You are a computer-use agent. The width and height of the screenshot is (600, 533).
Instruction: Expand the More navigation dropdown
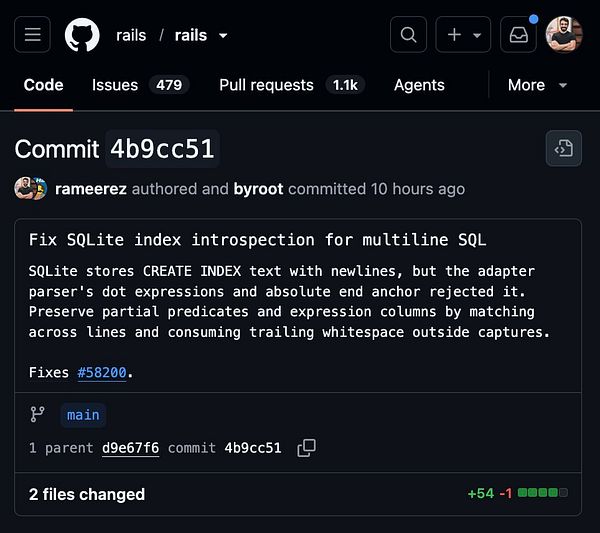537,85
